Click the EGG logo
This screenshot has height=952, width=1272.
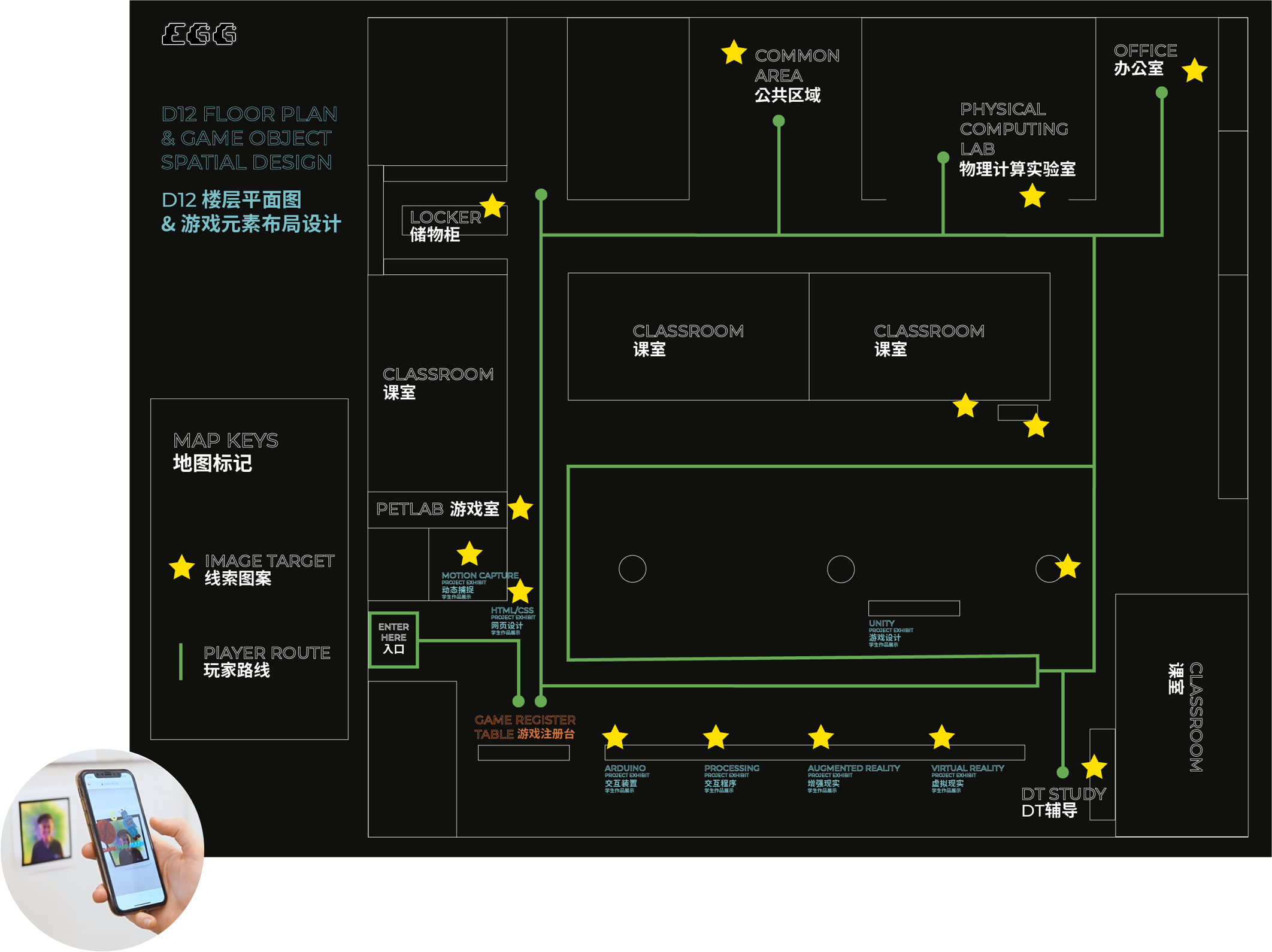pyautogui.click(x=199, y=34)
